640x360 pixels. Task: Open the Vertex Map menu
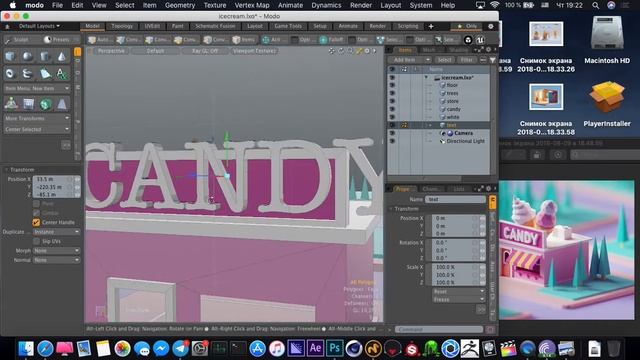(252, 5)
